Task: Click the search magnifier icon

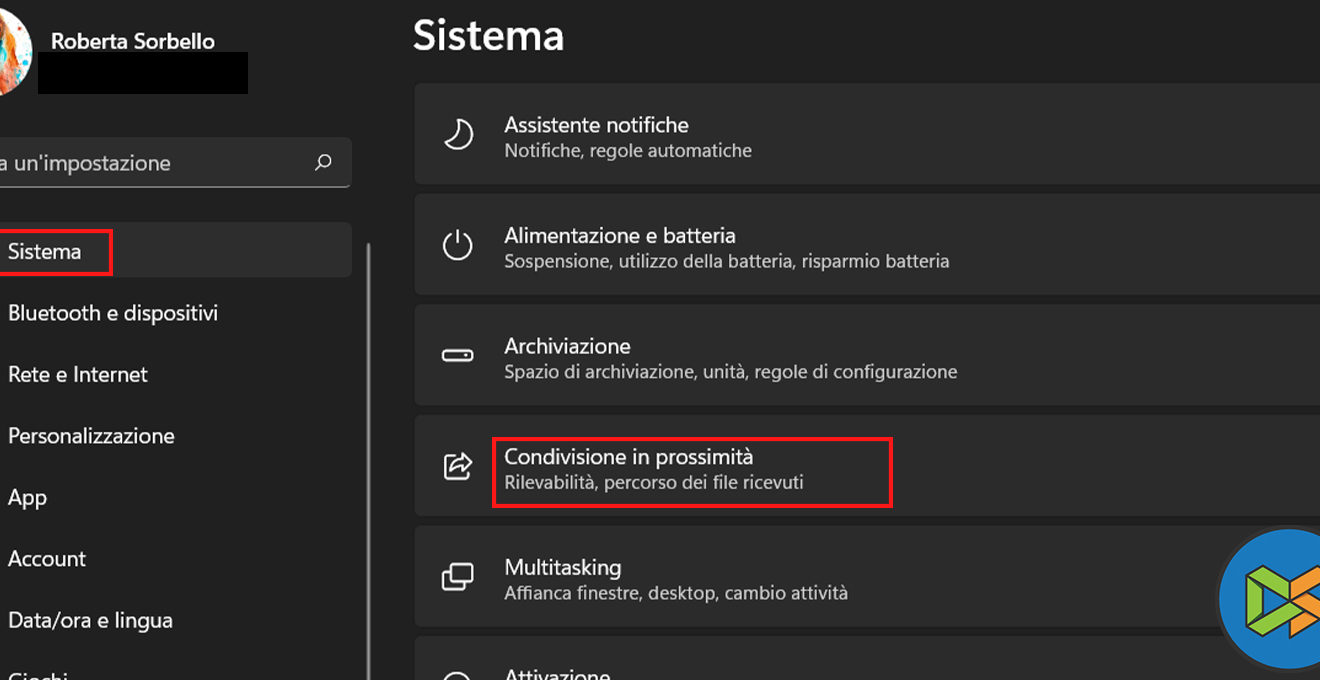Action: [x=323, y=162]
